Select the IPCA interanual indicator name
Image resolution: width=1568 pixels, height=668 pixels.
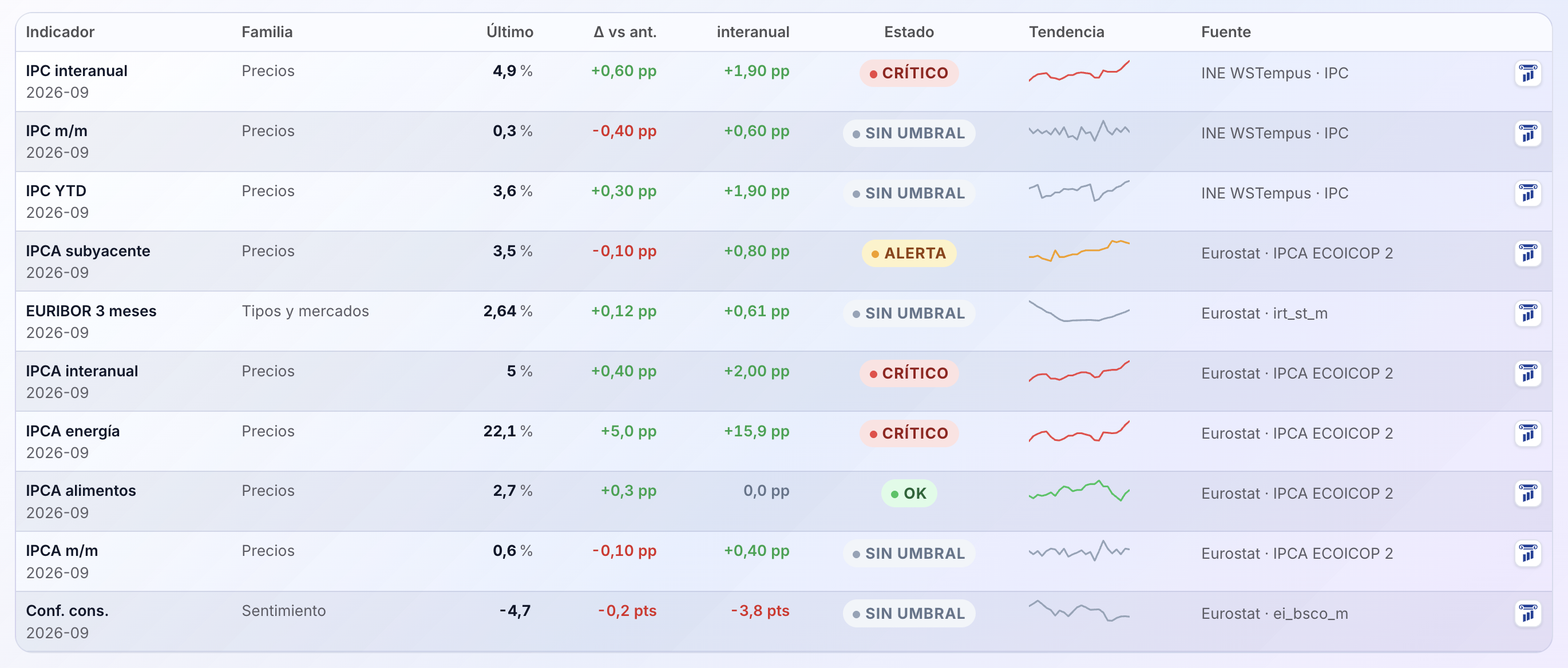82,371
